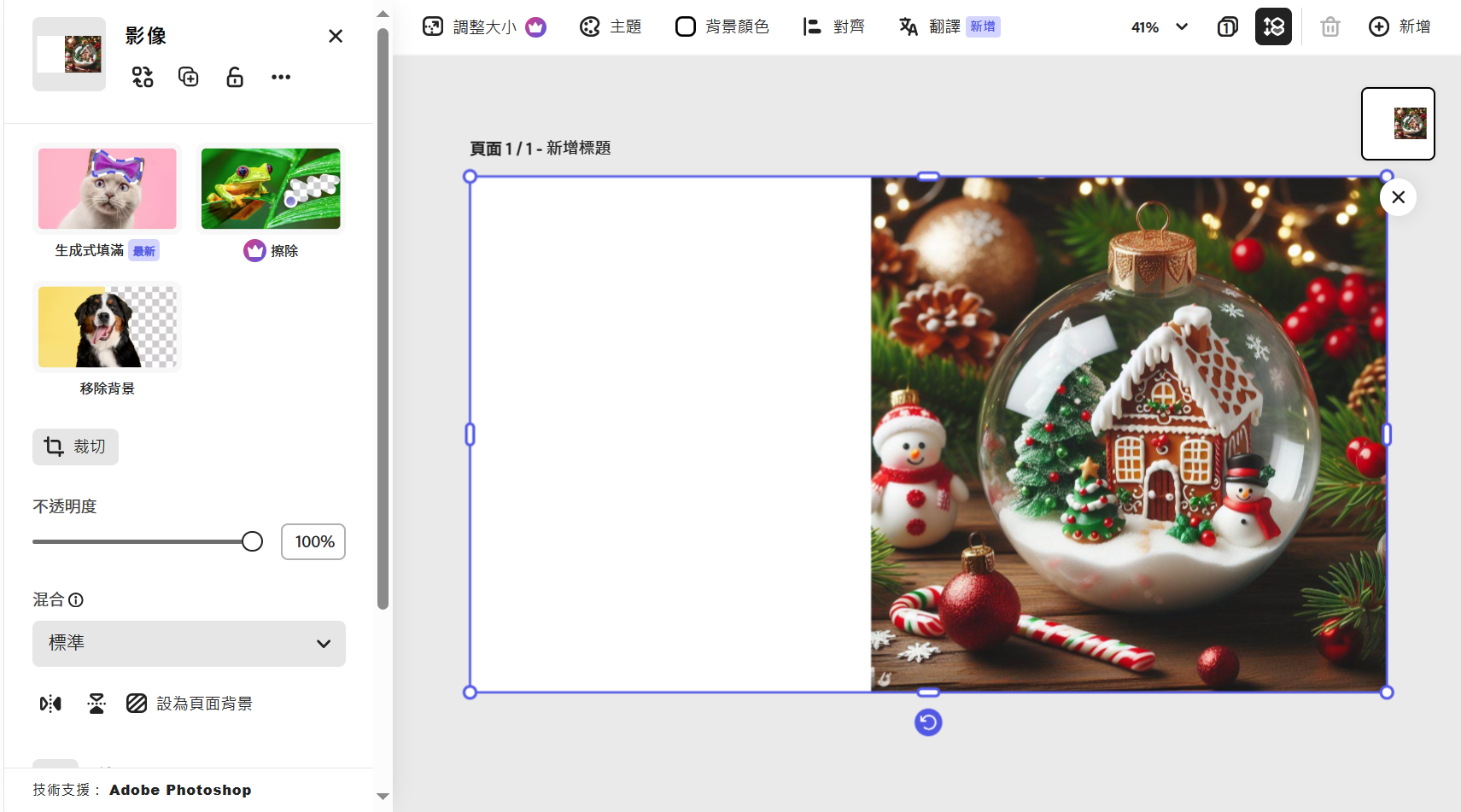This screenshot has height=812, width=1461.
Task: Open the 41% zoom level dropdown
Action: (1159, 27)
